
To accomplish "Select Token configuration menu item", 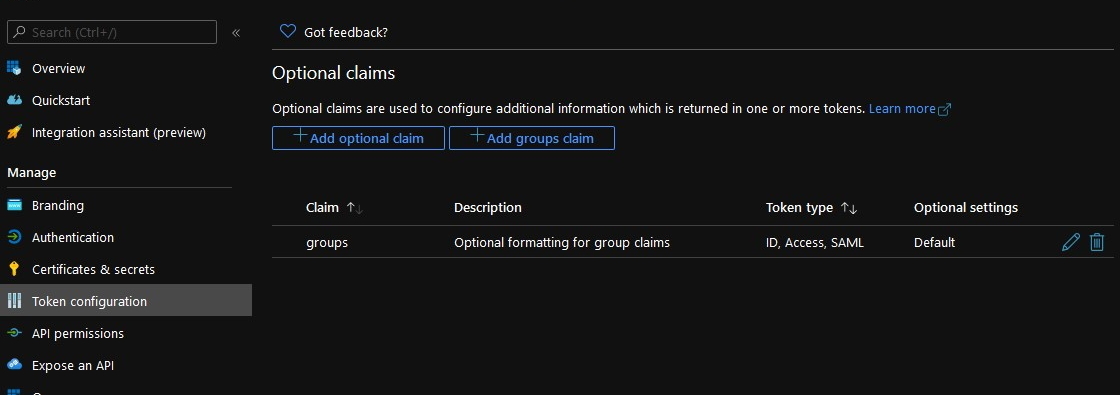I will (126, 301).
